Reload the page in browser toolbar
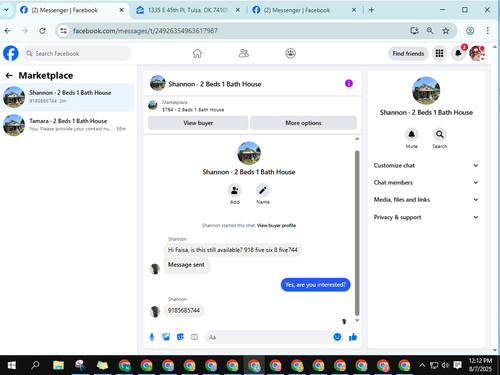The height and width of the screenshot is (375, 500). (42, 31)
